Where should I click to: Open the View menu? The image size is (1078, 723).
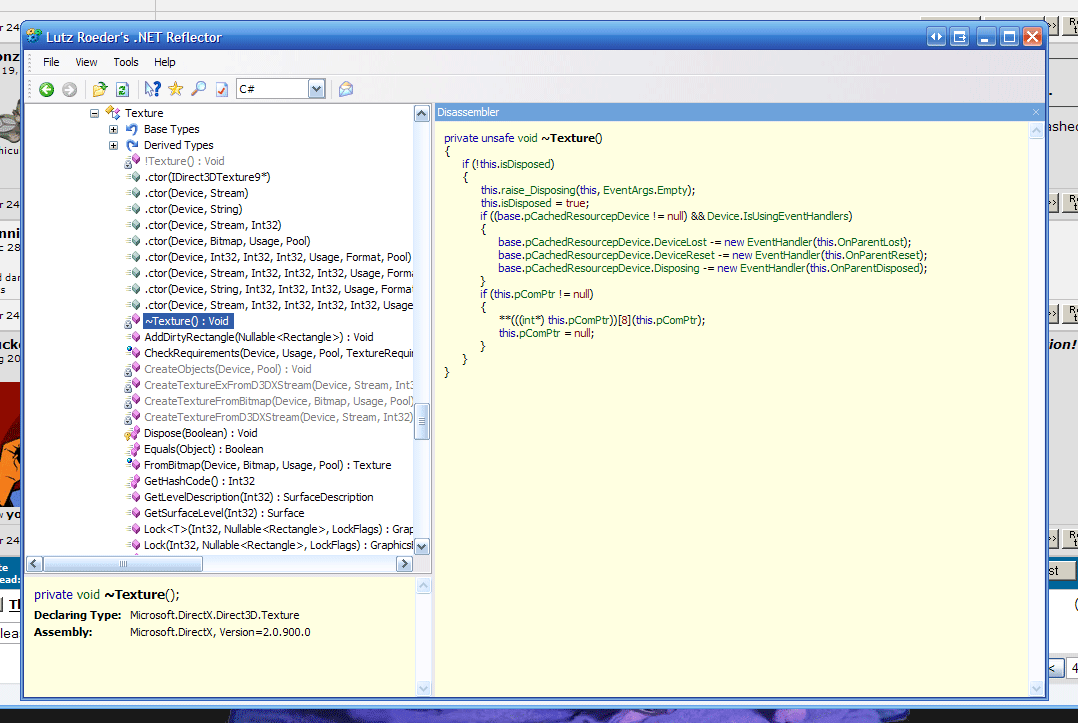[x=86, y=62]
